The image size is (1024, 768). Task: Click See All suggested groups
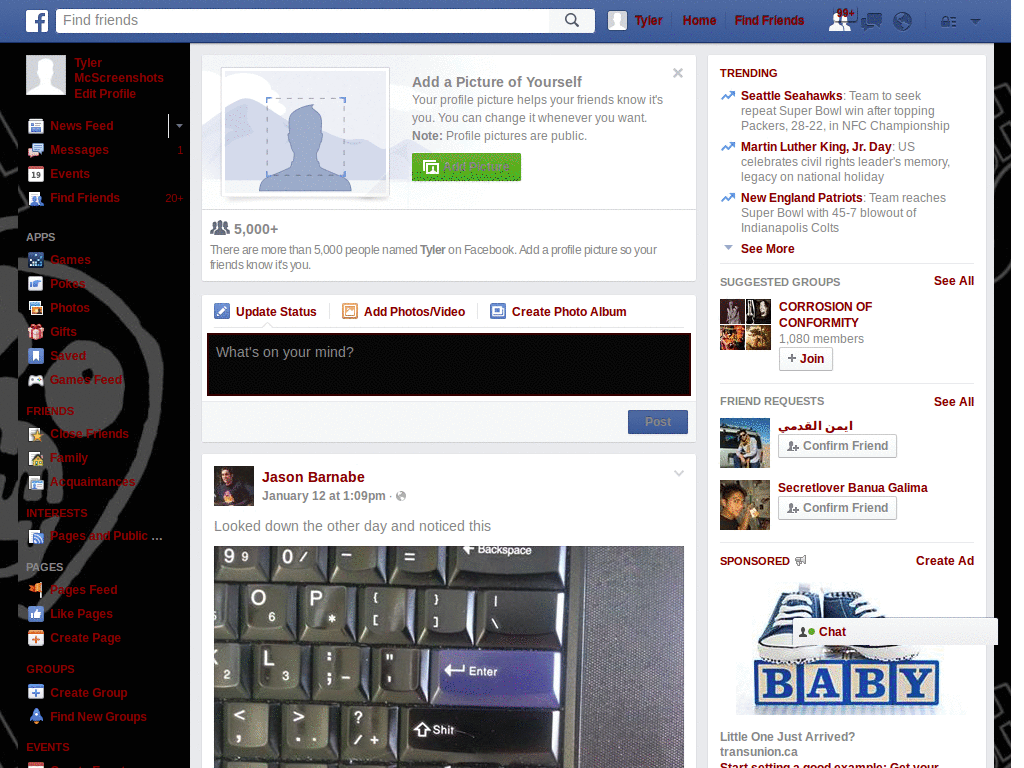click(x=953, y=281)
